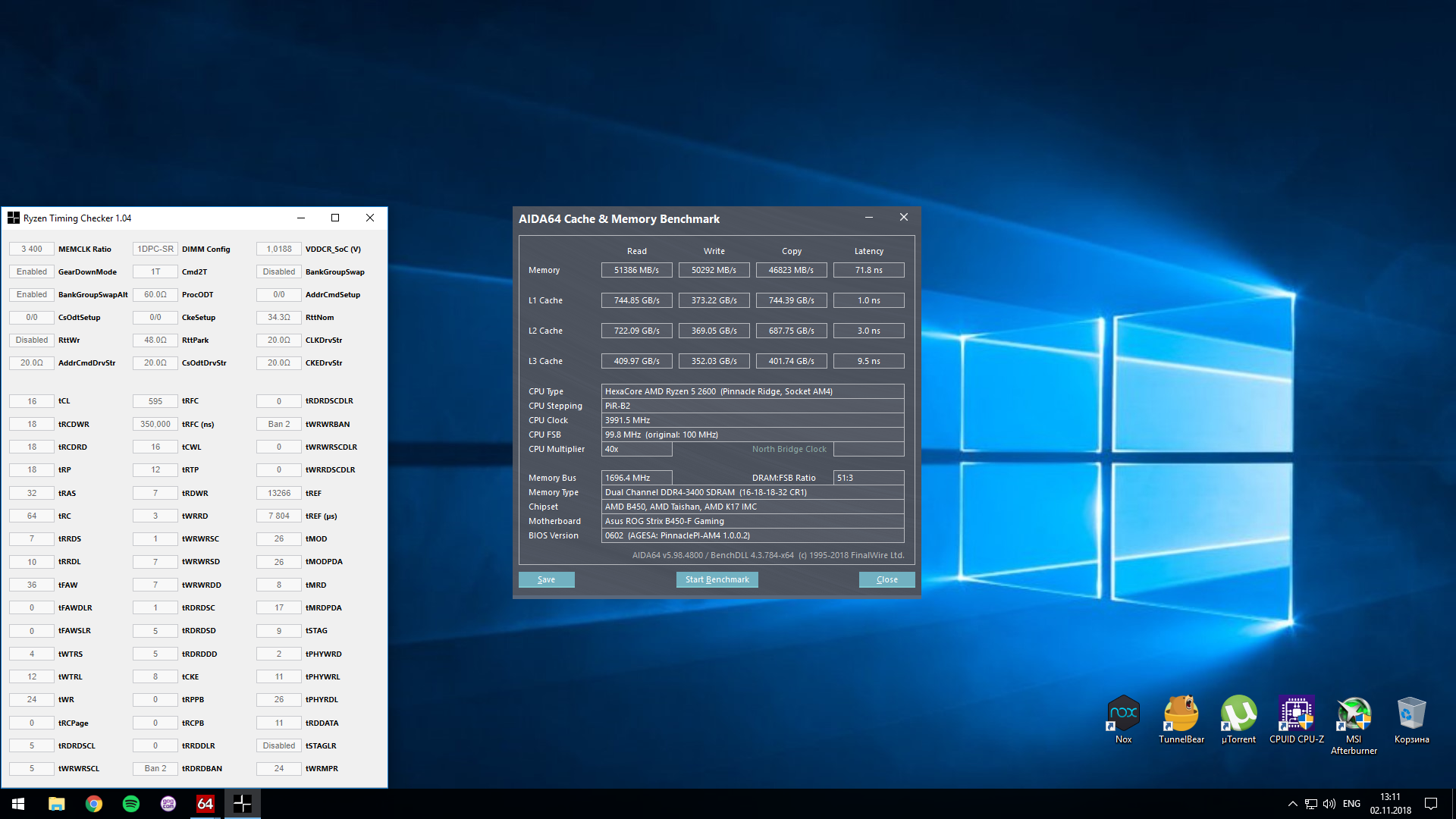The width and height of the screenshot is (1456, 819).
Task: Open Spotify from taskbar
Action: 131,804
